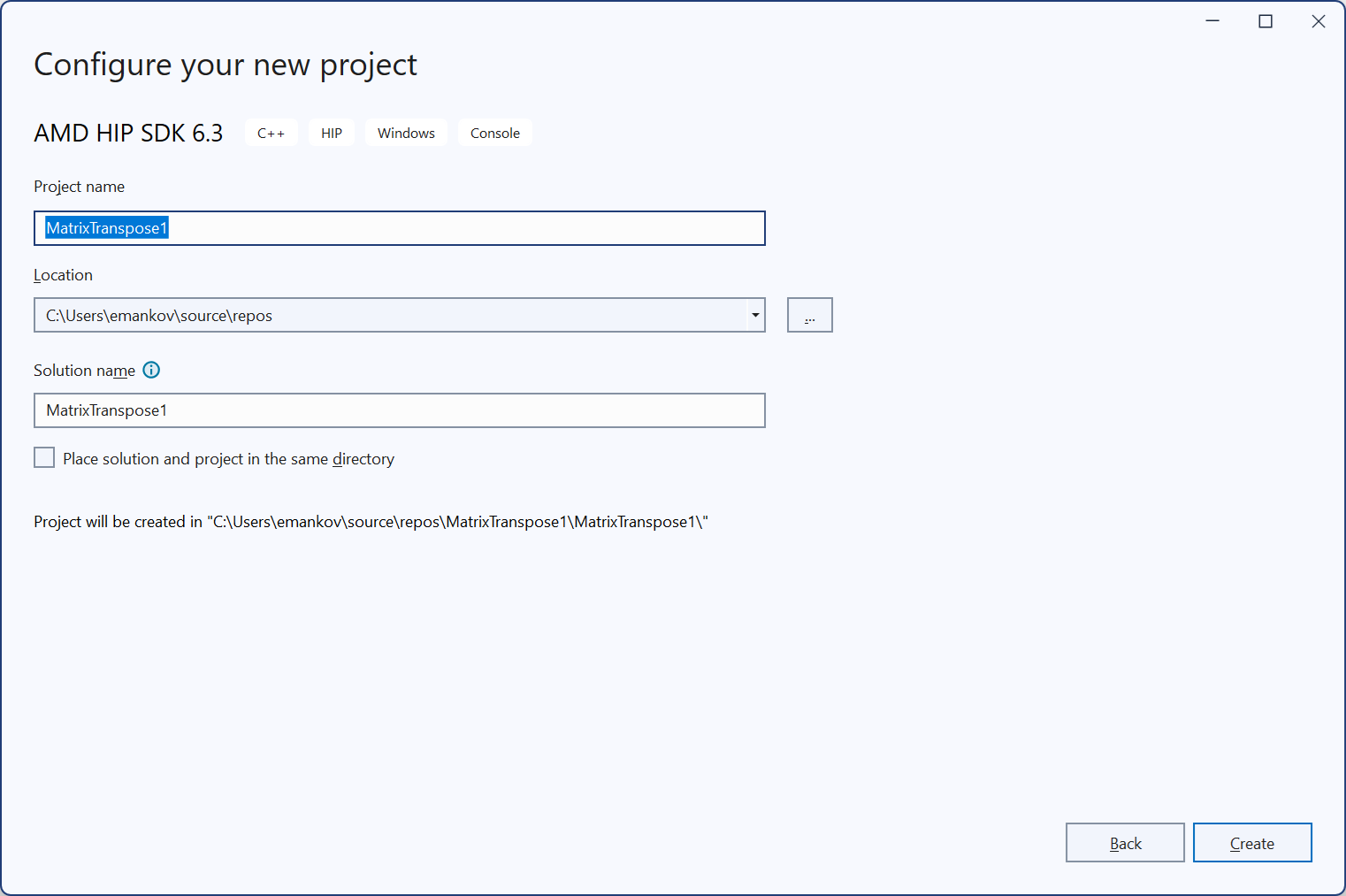Select the C++ tag

[x=271, y=134]
